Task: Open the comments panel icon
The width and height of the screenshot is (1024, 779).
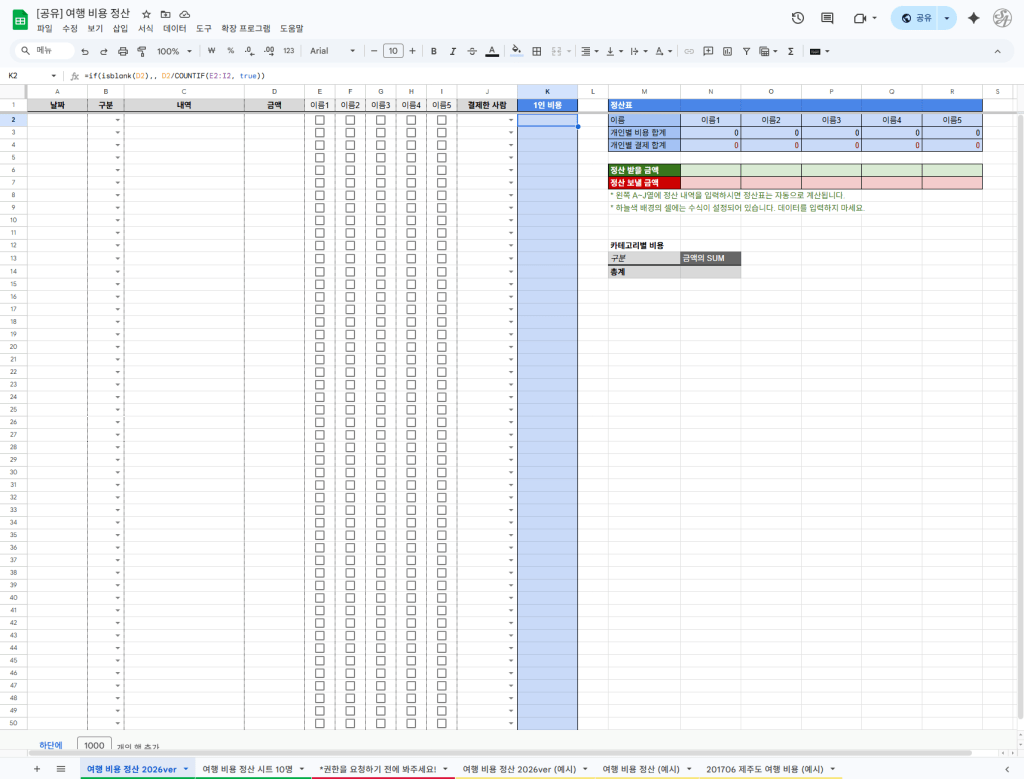Action: [827, 18]
